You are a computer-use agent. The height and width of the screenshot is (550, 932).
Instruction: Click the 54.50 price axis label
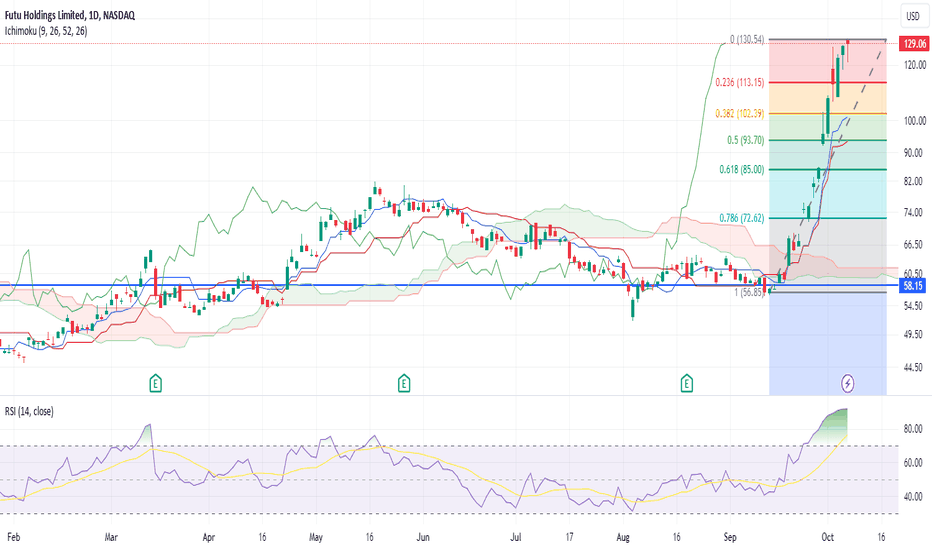[x=913, y=306]
